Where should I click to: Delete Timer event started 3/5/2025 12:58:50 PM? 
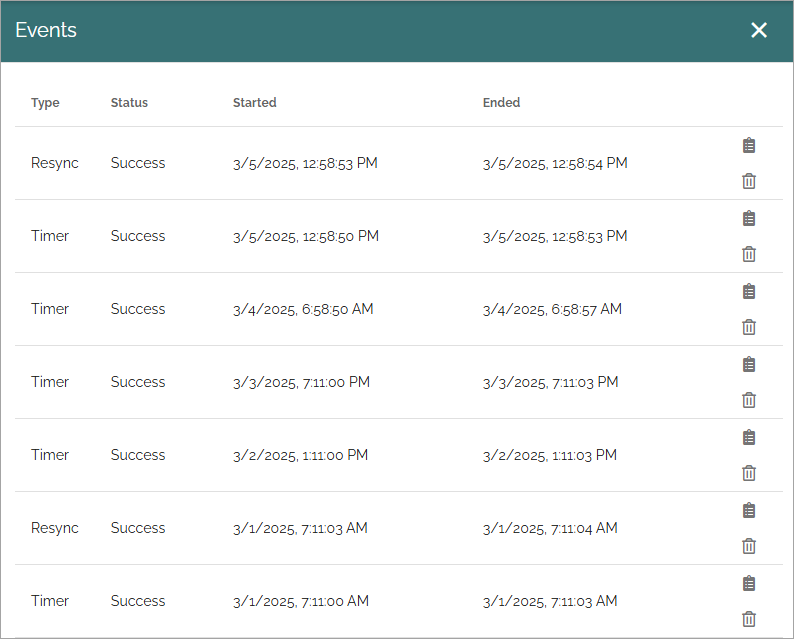(749, 254)
